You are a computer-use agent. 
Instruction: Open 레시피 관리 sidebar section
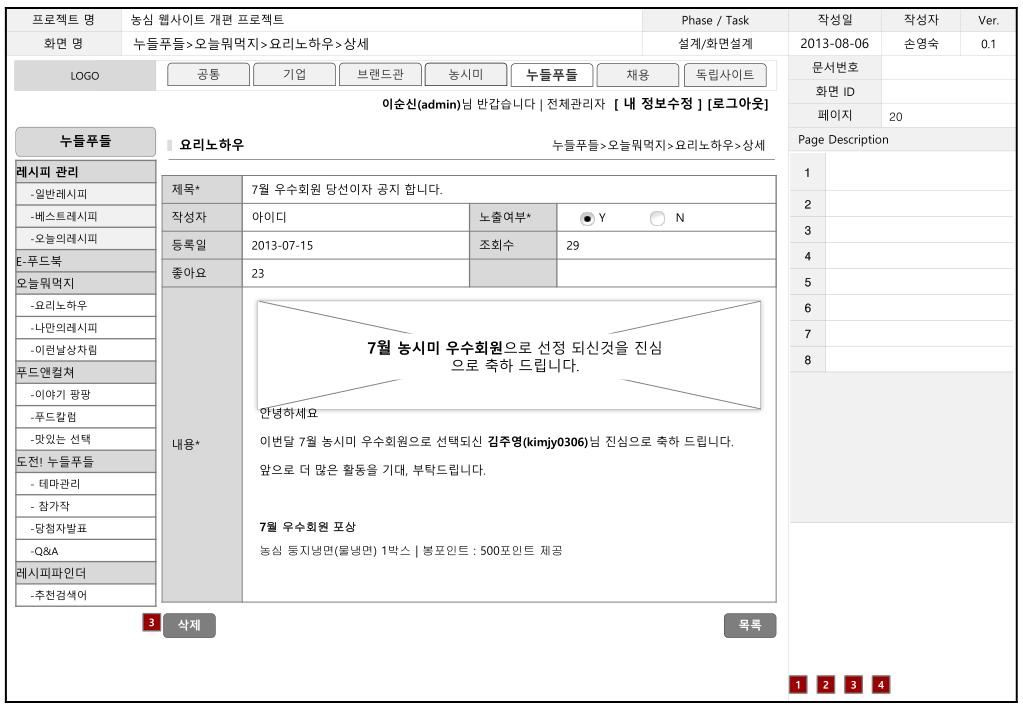(x=85, y=172)
